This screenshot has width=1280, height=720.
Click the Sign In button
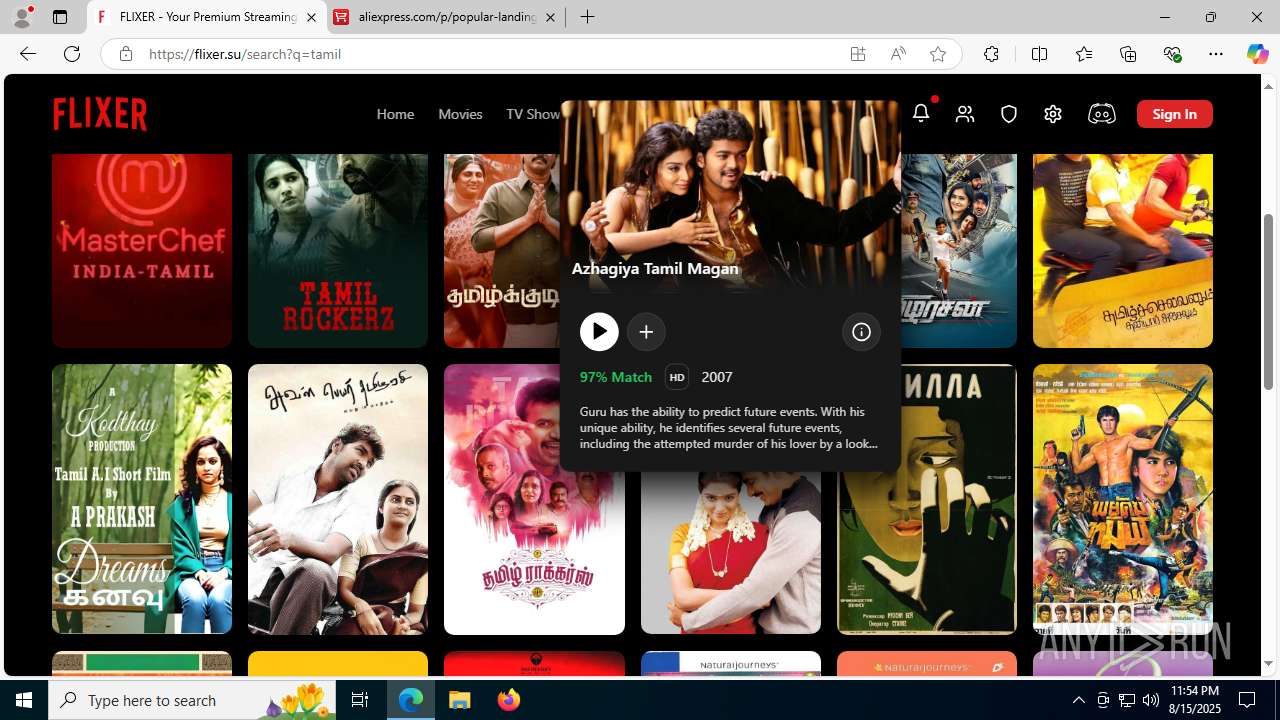[x=1174, y=114]
